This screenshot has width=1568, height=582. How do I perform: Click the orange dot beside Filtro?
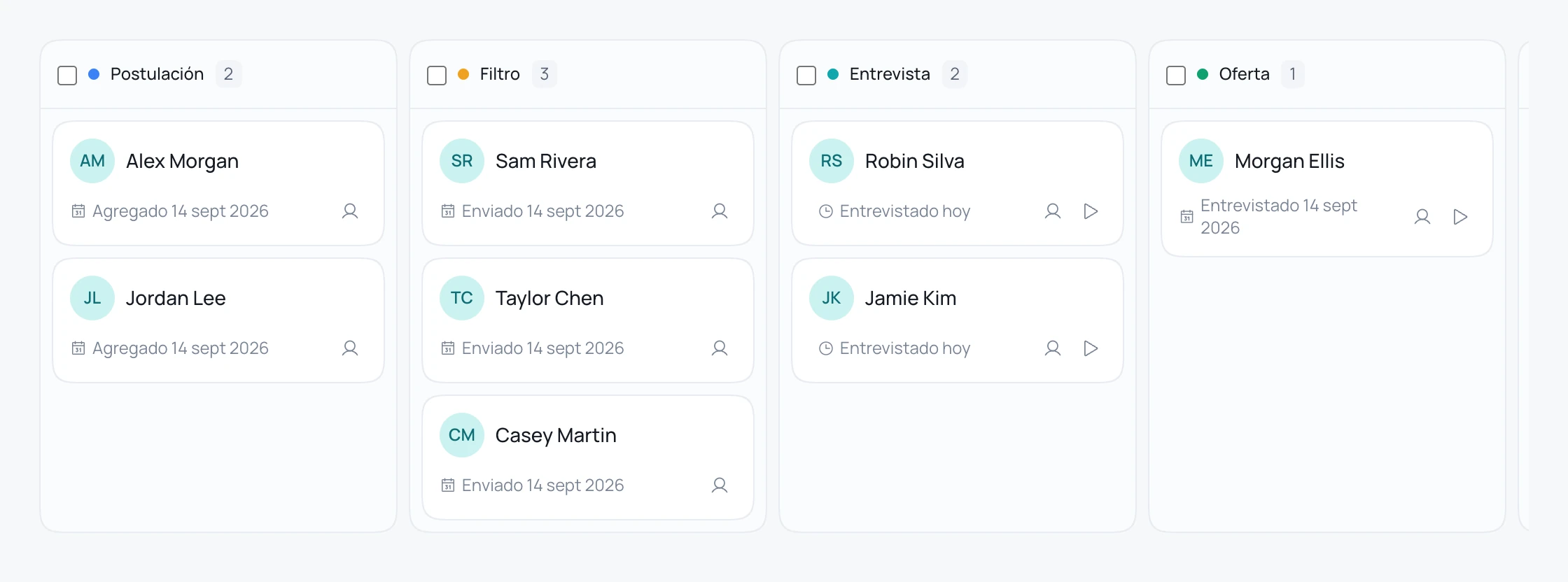click(x=463, y=74)
